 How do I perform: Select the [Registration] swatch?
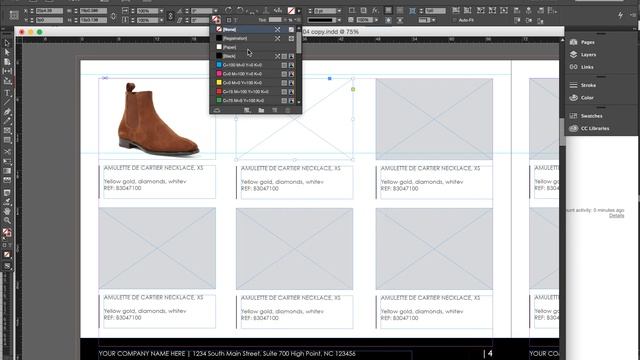254,38
